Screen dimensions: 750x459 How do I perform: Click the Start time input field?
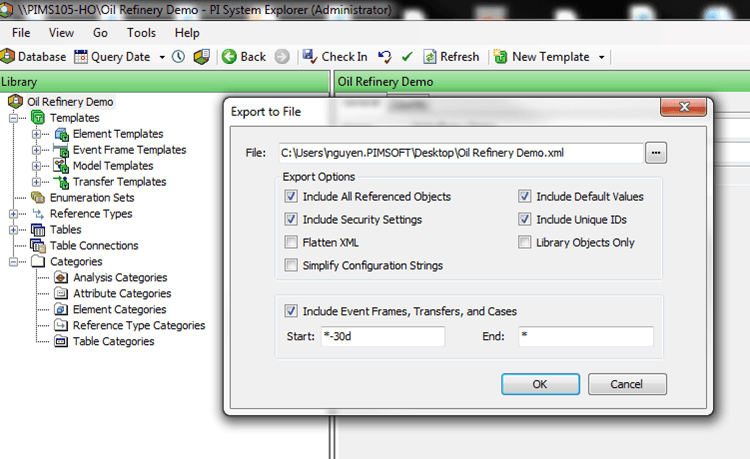(383, 336)
